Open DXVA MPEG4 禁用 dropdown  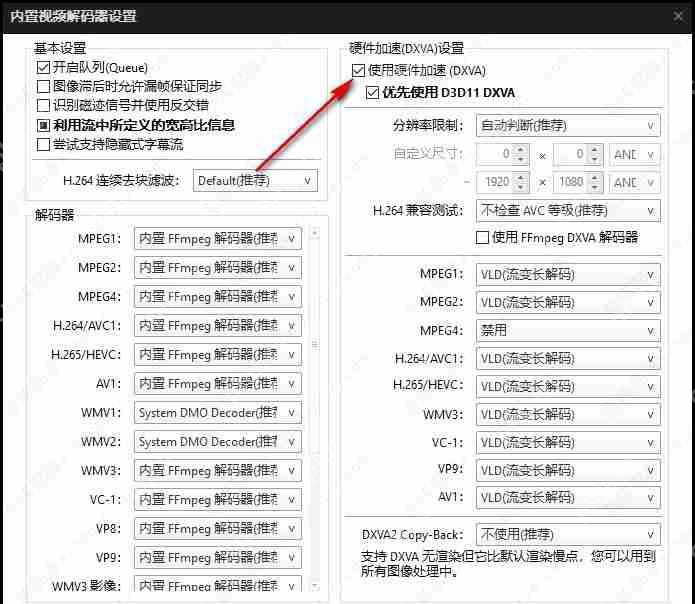pyautogui.click(x=568, y=330)
